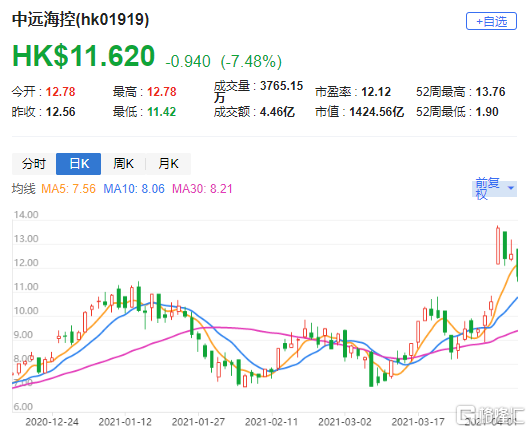The image size is (531, 432).
Task: Click the stock title 中远海控(hk01919)
Action: (81, 19)
